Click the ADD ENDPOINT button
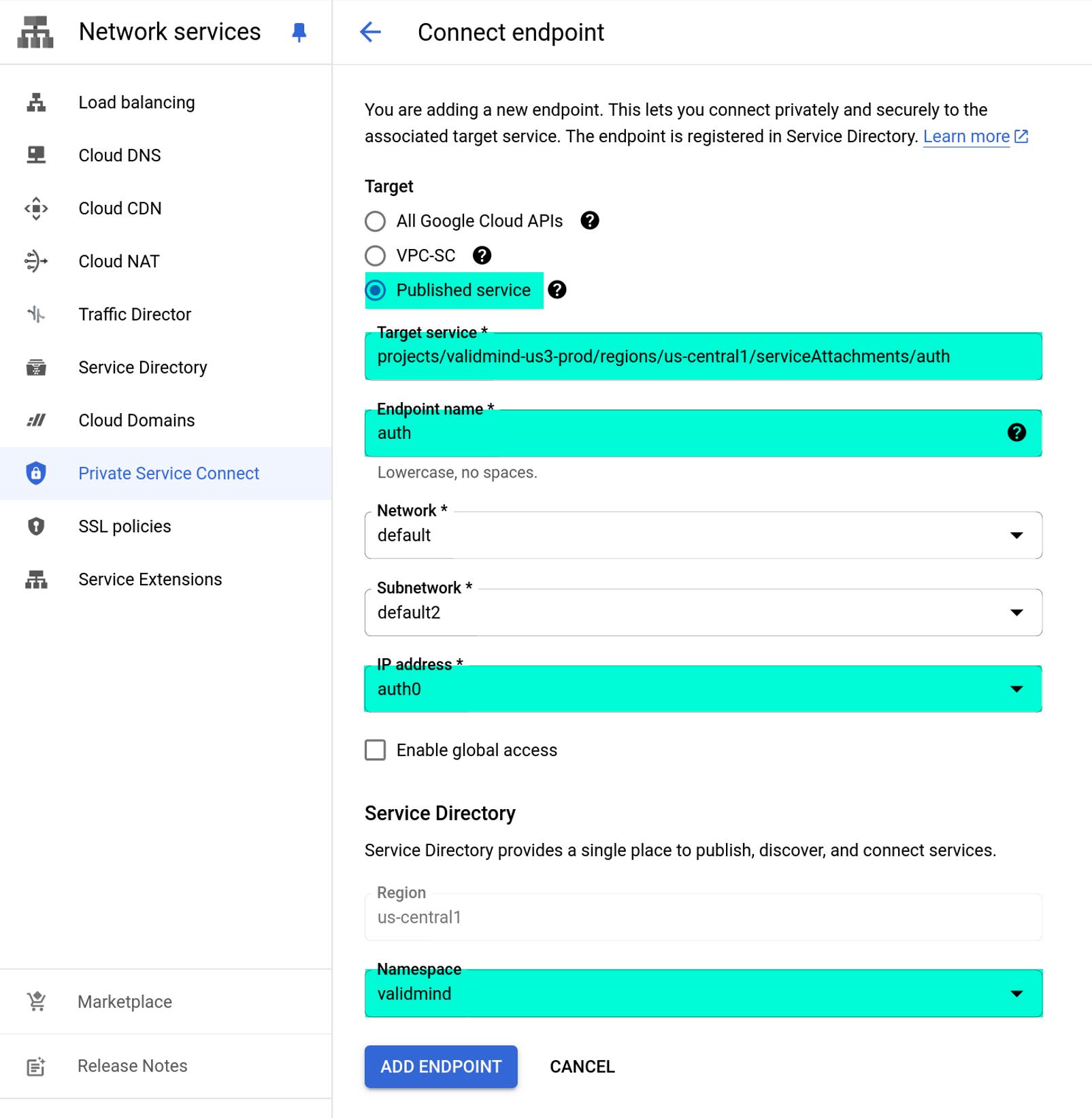The image size is (1092, 1118). point(441,1066)
